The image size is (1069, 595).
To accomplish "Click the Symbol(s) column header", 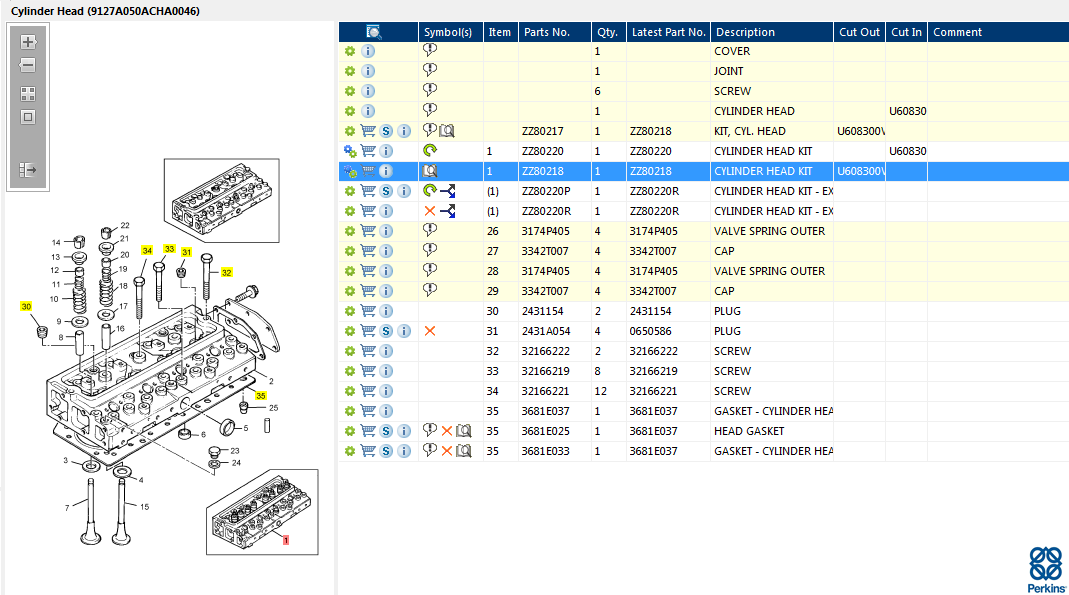I will (448, 32).
